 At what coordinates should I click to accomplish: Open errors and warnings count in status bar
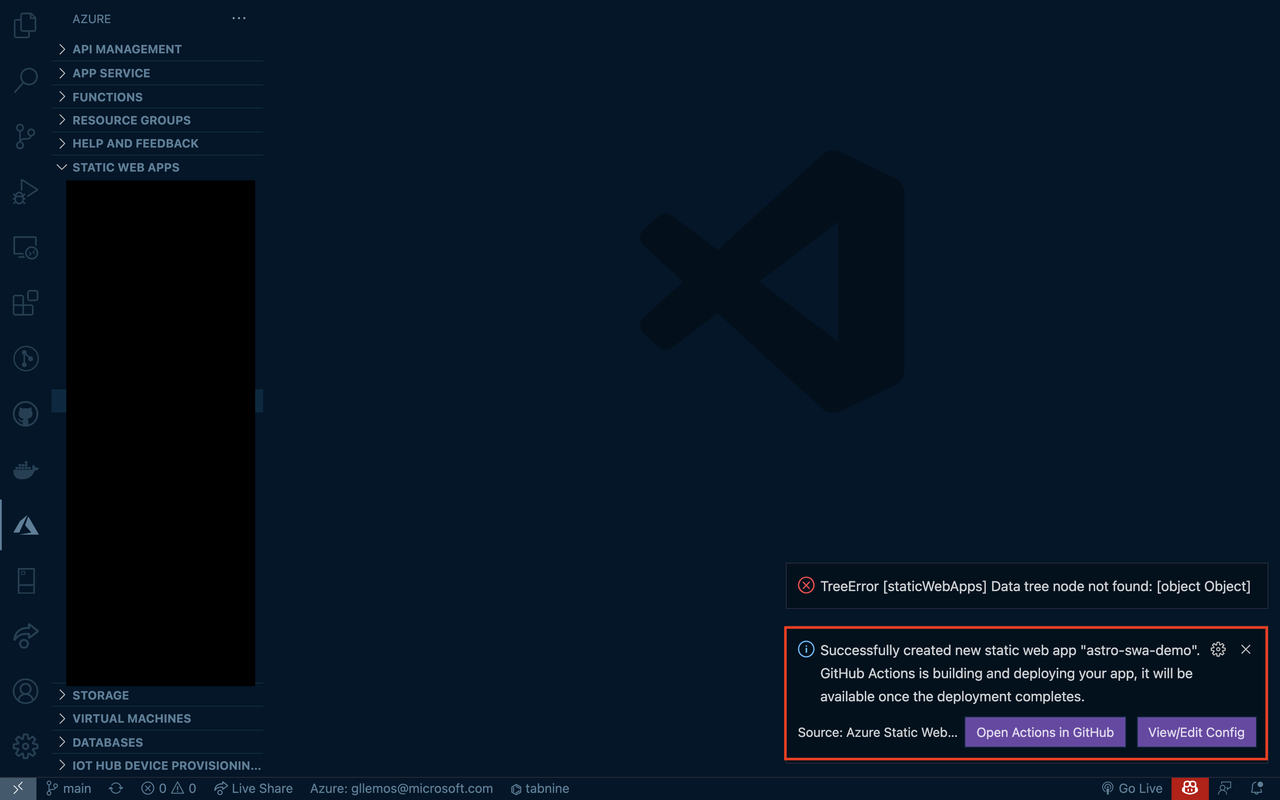(x=168, y=788)
